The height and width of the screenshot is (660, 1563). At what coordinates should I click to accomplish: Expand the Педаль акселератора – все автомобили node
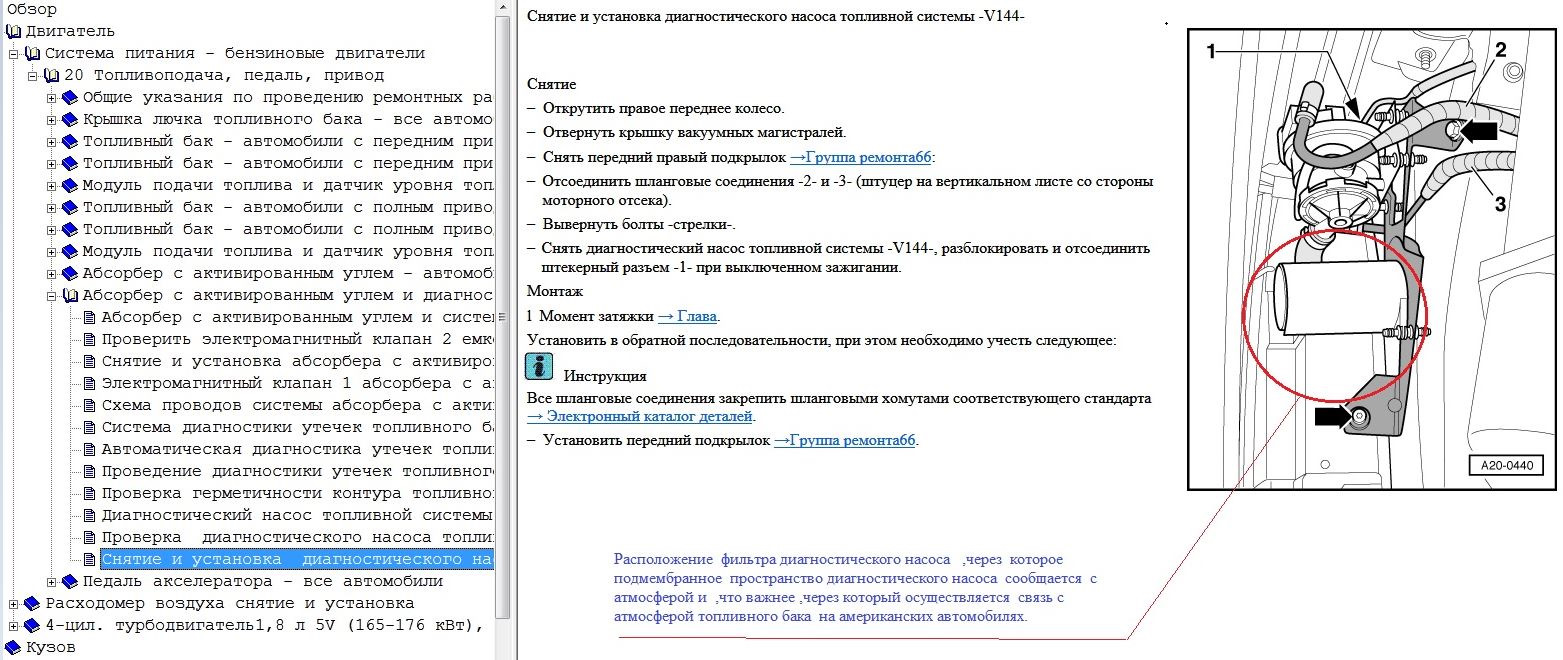click(x=52, y=582)
